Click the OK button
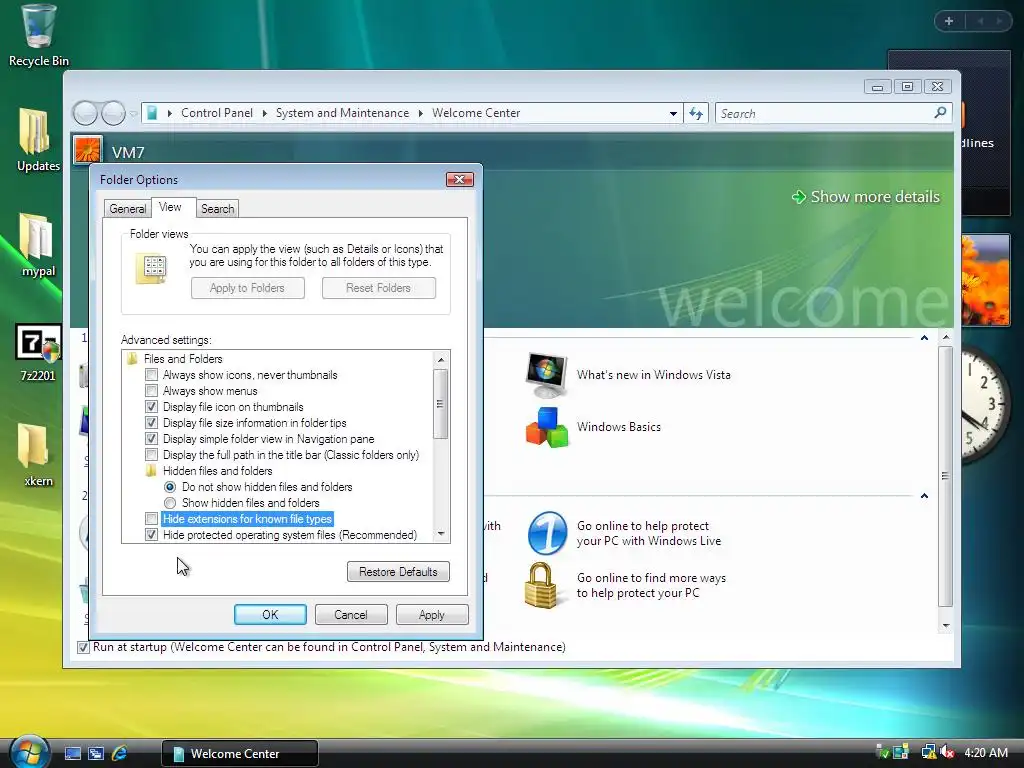Viewport: 1024px width, 768px height. tap(270, 615)
